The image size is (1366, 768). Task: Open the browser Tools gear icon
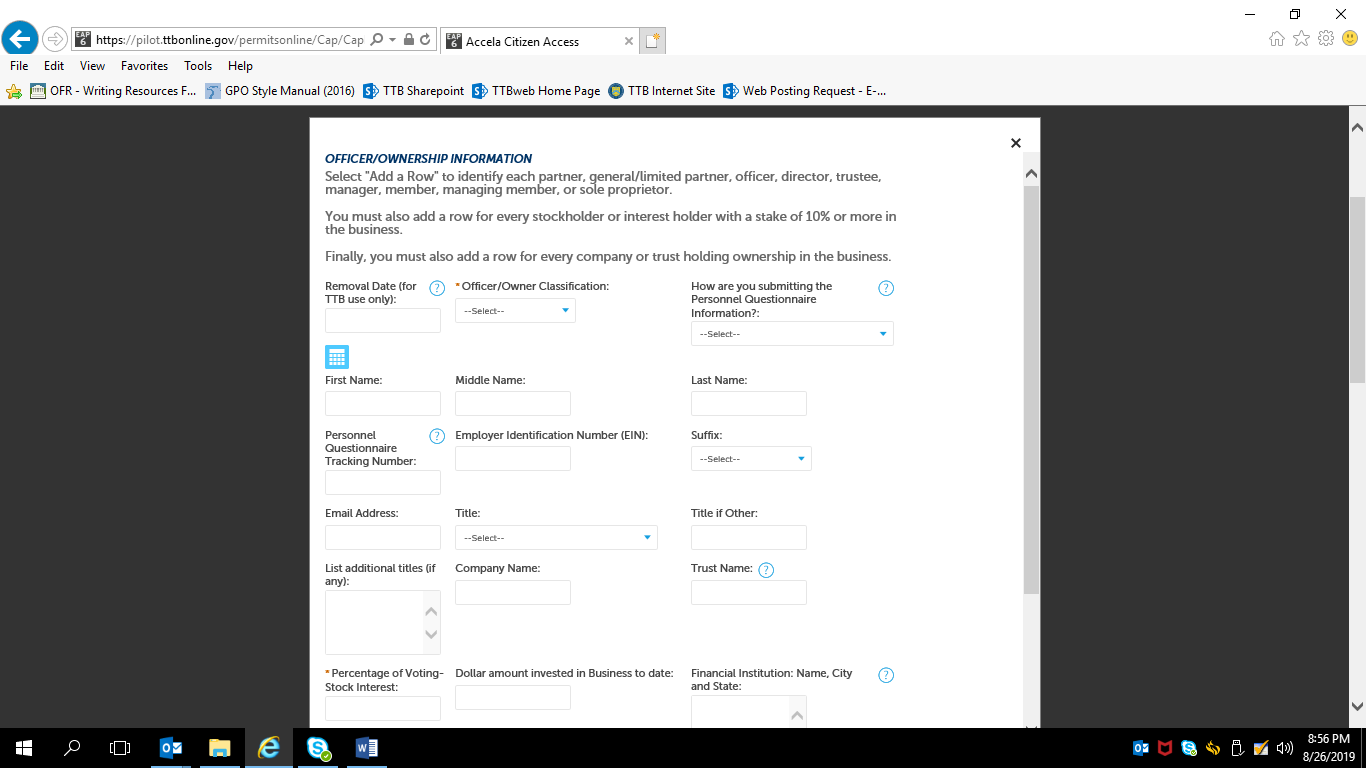[x=1326, y=39]
